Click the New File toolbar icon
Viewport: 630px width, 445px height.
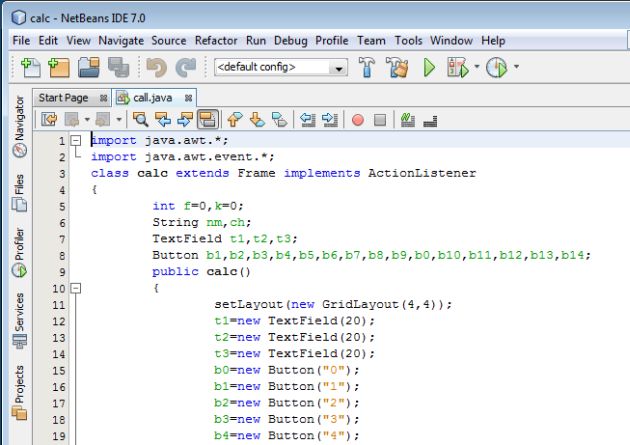[x=31, y=67]
